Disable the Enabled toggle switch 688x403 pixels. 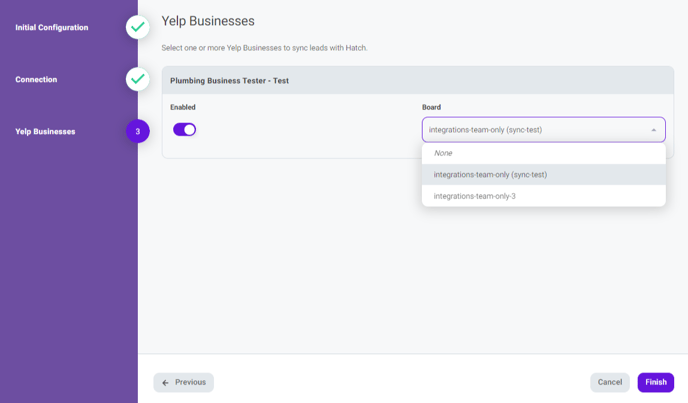pyautogui.click(x=185, y=129)
